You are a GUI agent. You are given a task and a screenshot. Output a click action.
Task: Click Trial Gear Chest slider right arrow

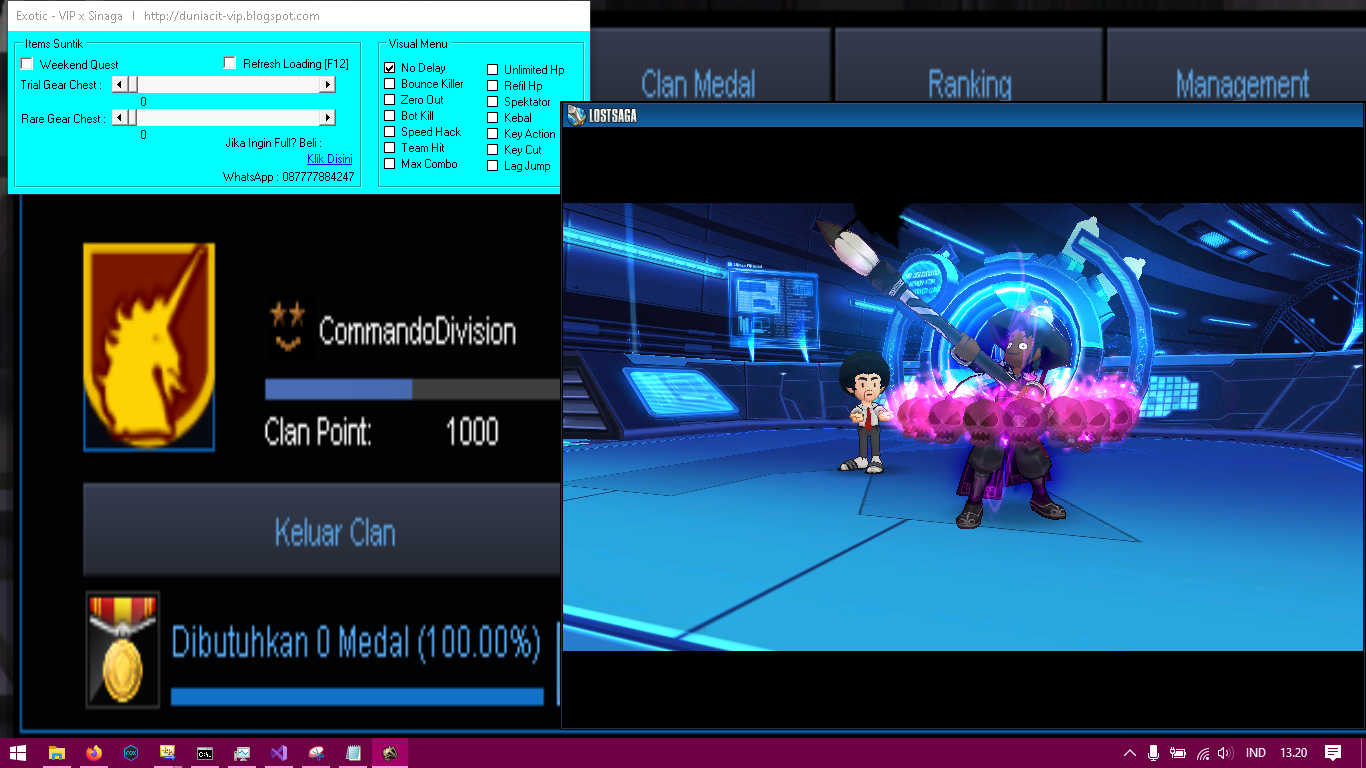(x=327, y=85)
